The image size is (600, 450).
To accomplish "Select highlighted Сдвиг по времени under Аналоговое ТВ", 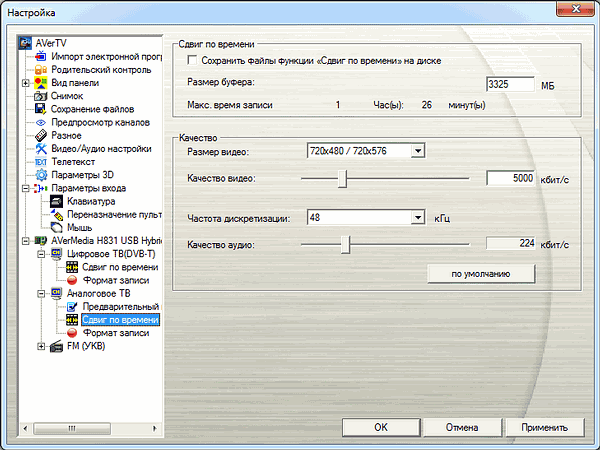I will (x=121, y=320).
